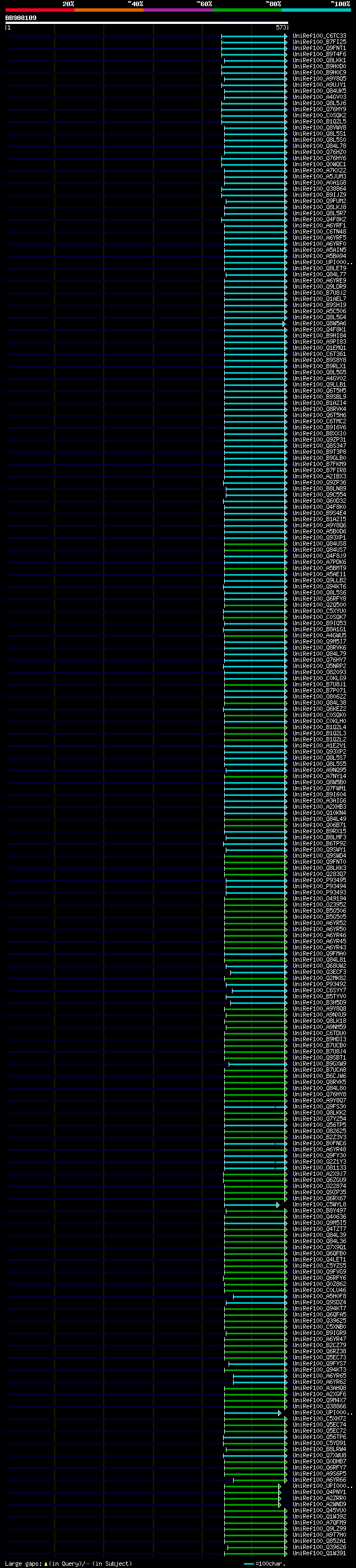The height and width of the screenshot is (1568, 356).
Task: Select hit label UniRef100_B9H0C9
Action: [x=319, y=72]
